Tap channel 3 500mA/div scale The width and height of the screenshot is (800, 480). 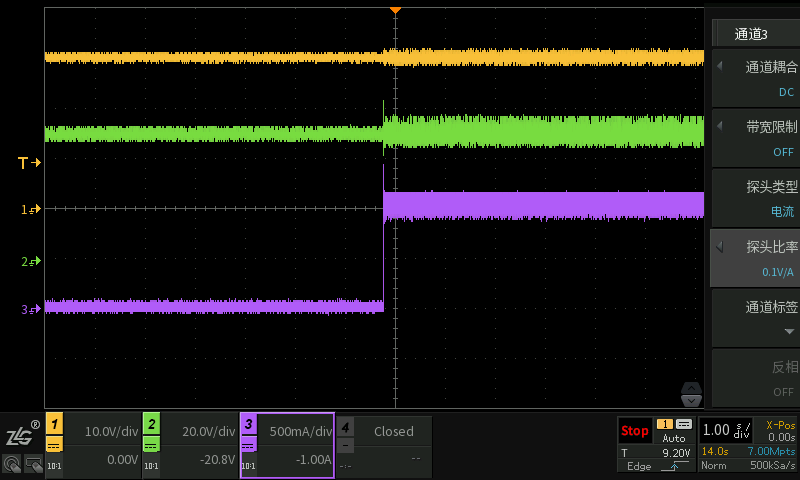pos(300,432)
